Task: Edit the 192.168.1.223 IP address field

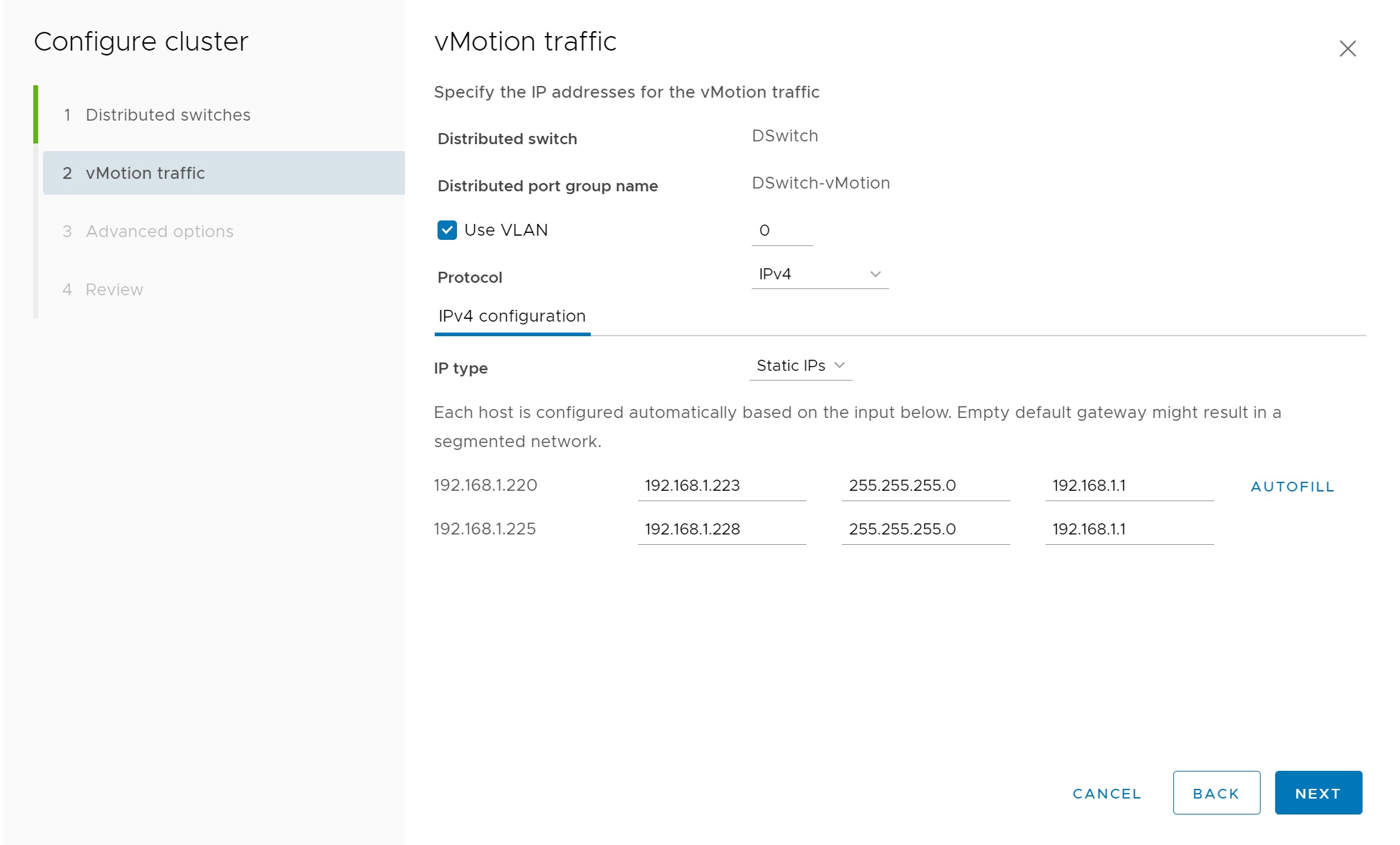Action: click(721, 486)
